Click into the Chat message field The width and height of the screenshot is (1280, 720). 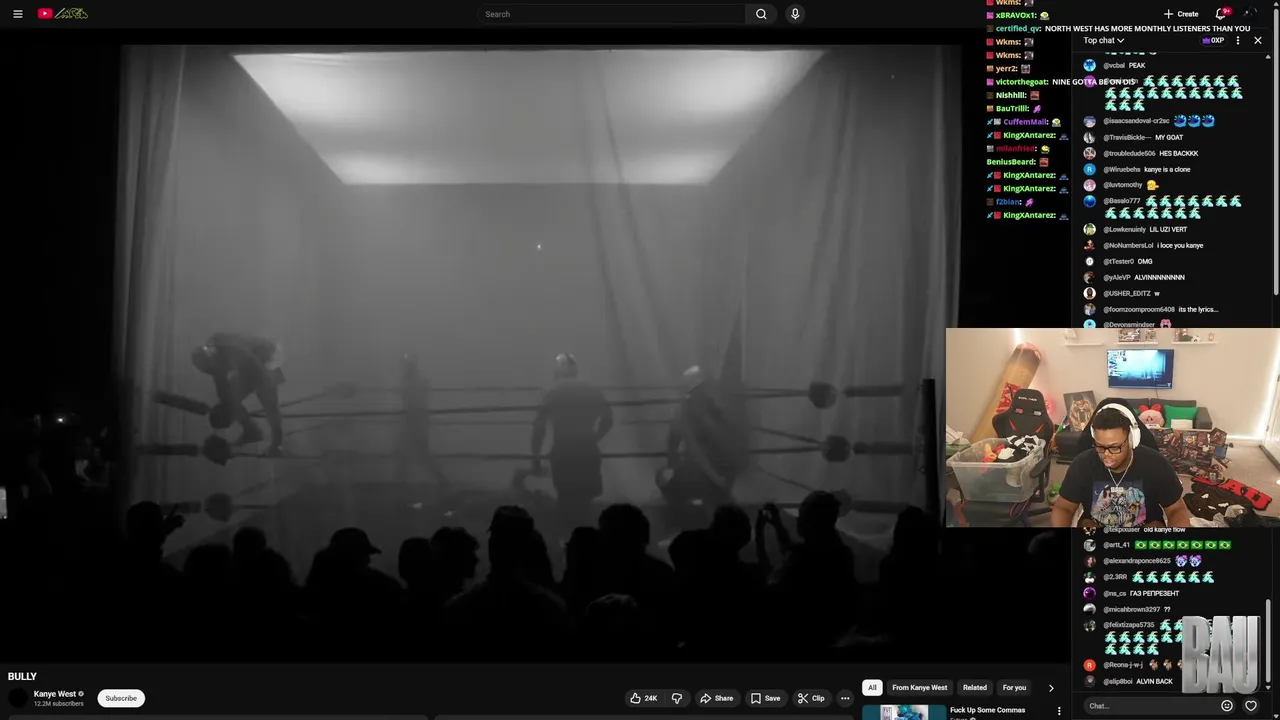(1150, 706)
